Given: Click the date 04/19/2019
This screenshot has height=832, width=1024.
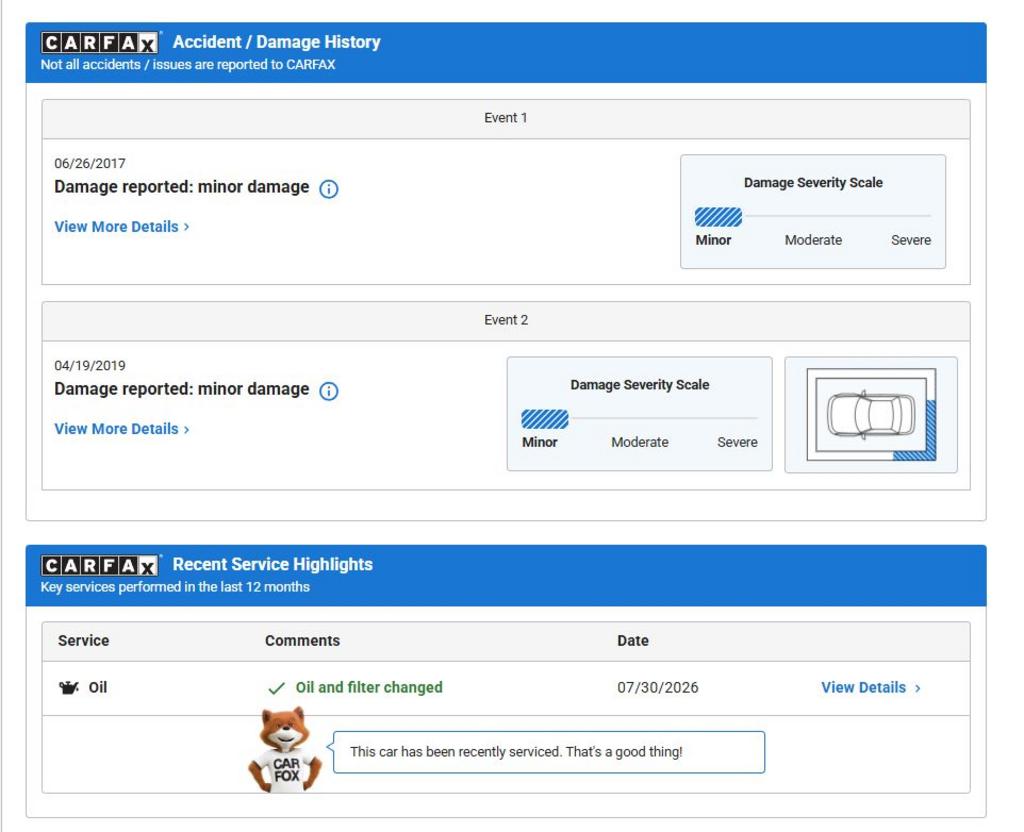Looking at the screenshot, I should [x=89, y=366].
